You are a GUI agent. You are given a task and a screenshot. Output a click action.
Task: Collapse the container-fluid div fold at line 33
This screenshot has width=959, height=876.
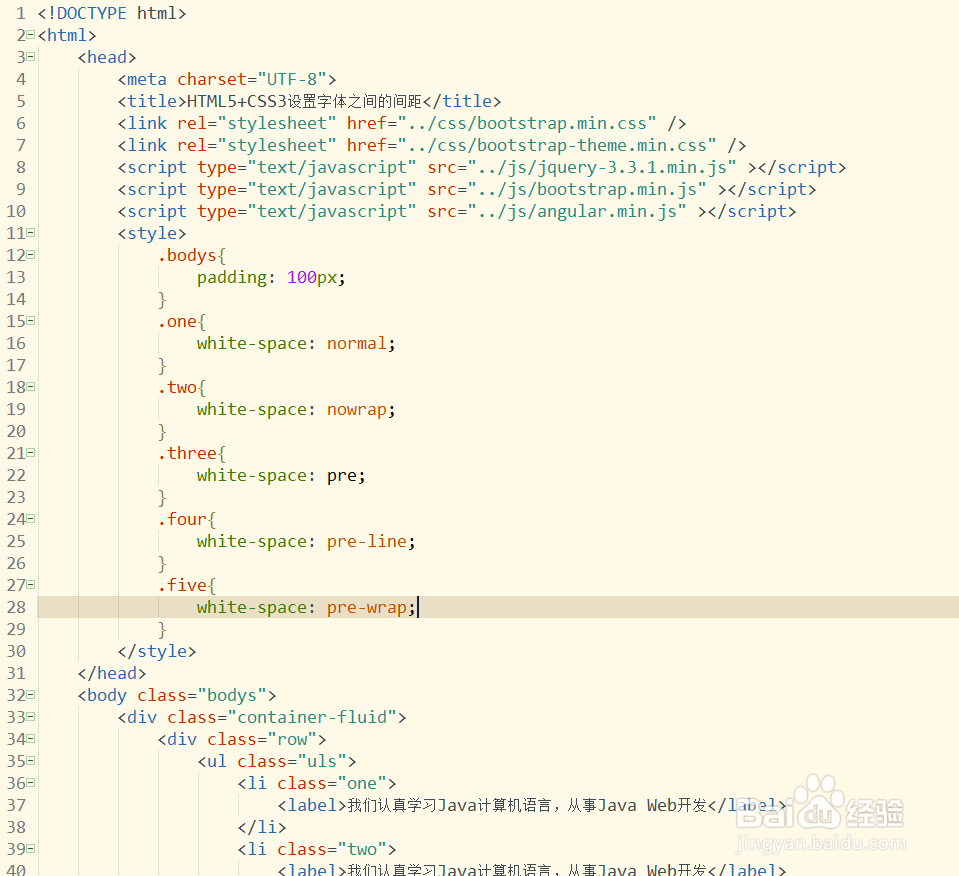[31, 717]
